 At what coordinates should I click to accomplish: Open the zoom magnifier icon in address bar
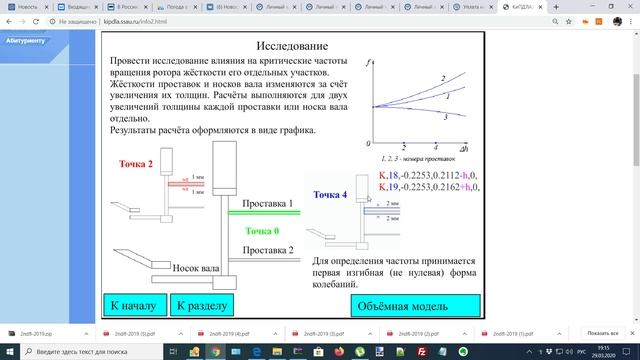click(x=555, y=22)
